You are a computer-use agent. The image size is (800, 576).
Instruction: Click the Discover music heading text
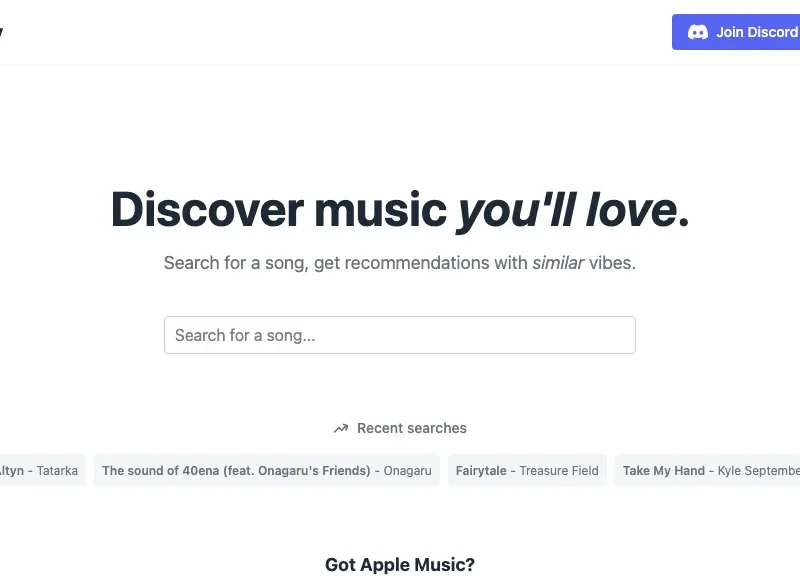click(x=279, y=209)
